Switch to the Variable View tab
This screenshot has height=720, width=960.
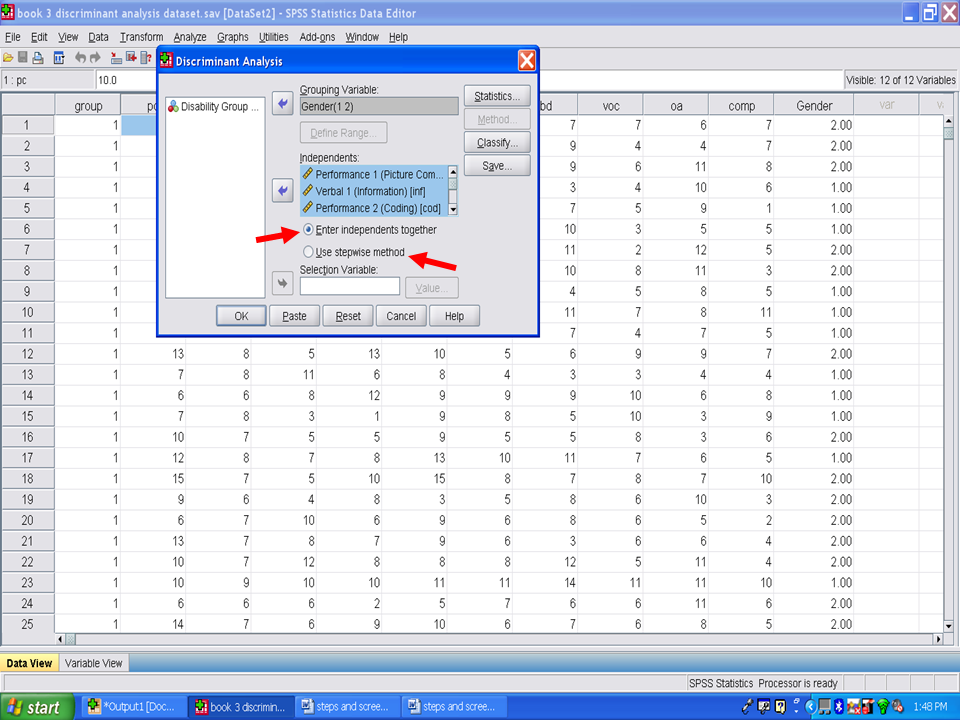pos(94,663)
